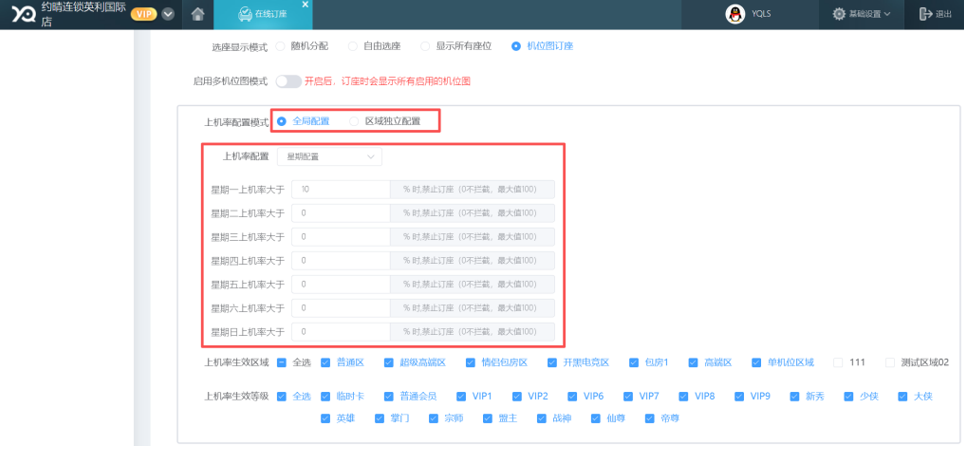Uncheck the 普通区 checkbox

click(326, 362)
